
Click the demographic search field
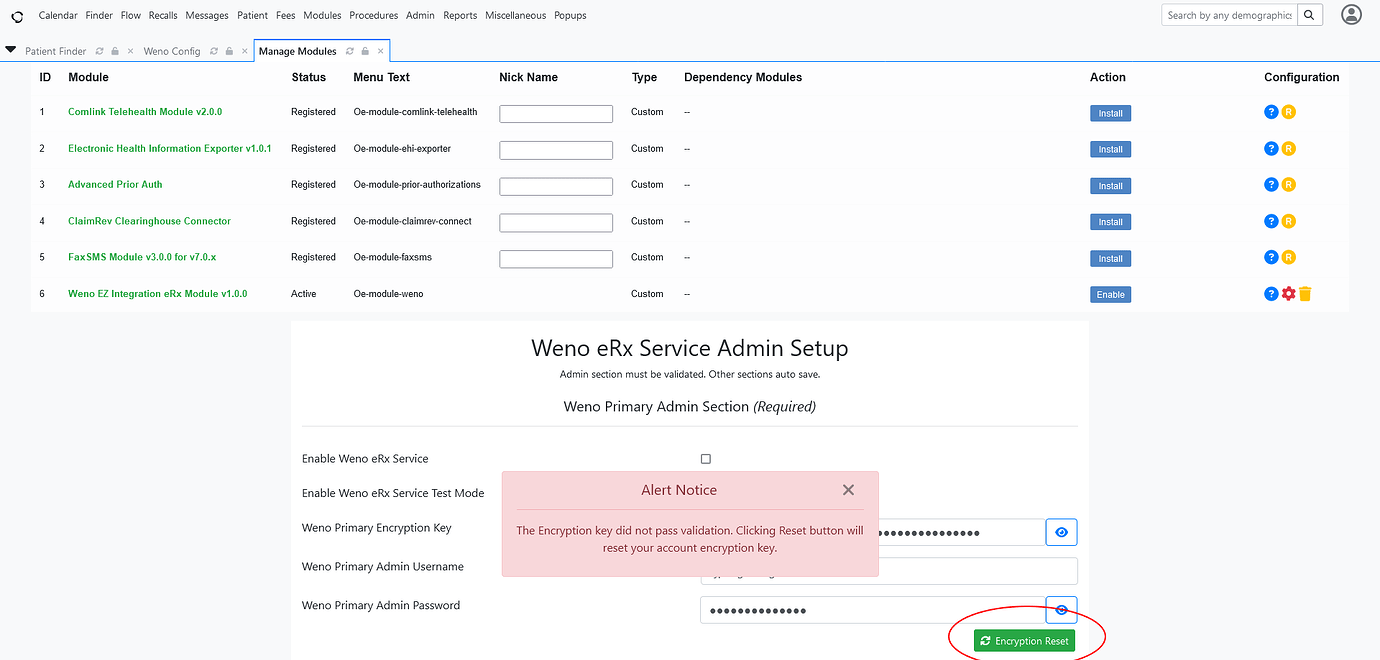coord(1228,14)
